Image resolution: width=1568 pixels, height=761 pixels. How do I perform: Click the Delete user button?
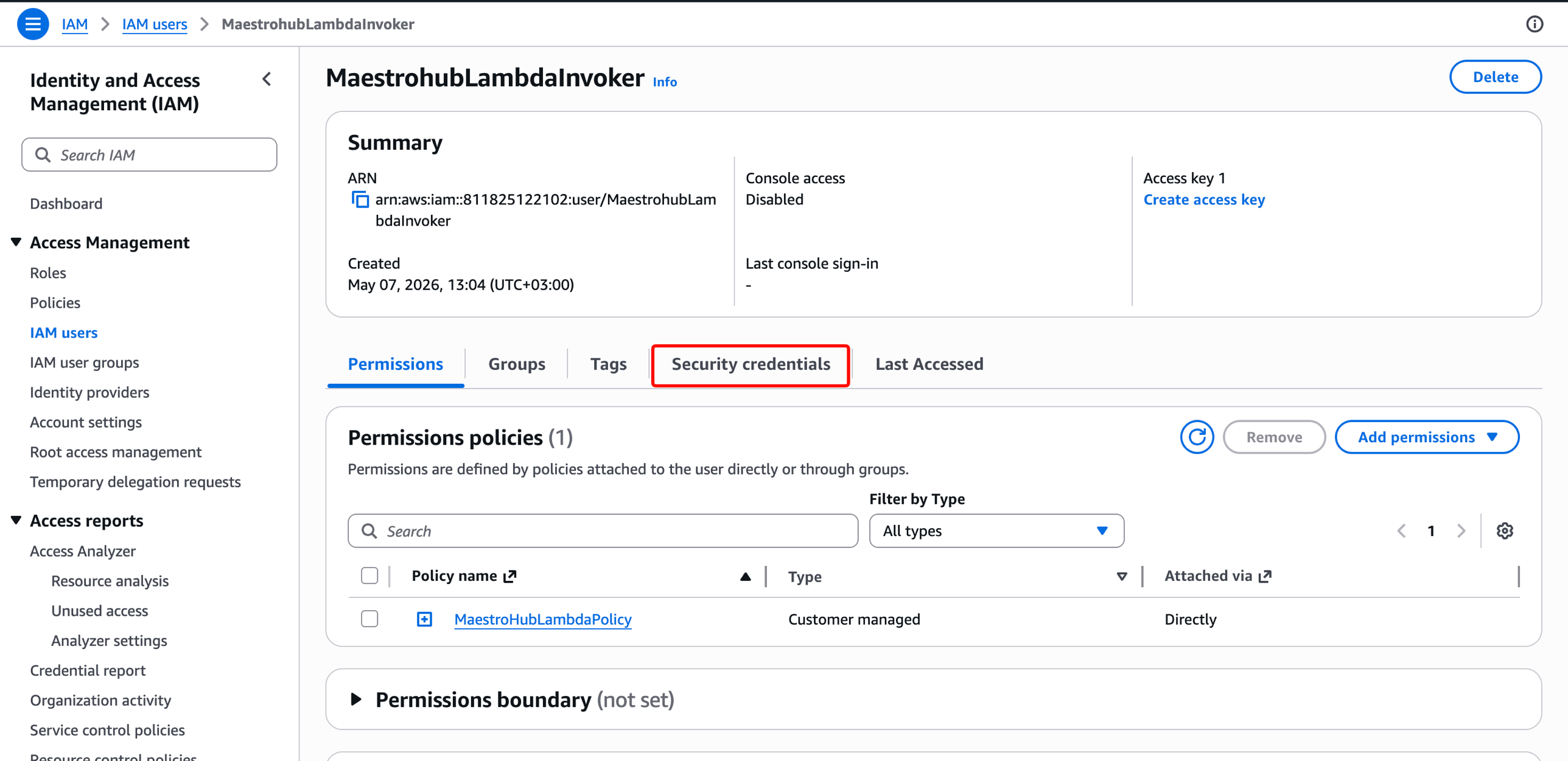coord(1495,77)
